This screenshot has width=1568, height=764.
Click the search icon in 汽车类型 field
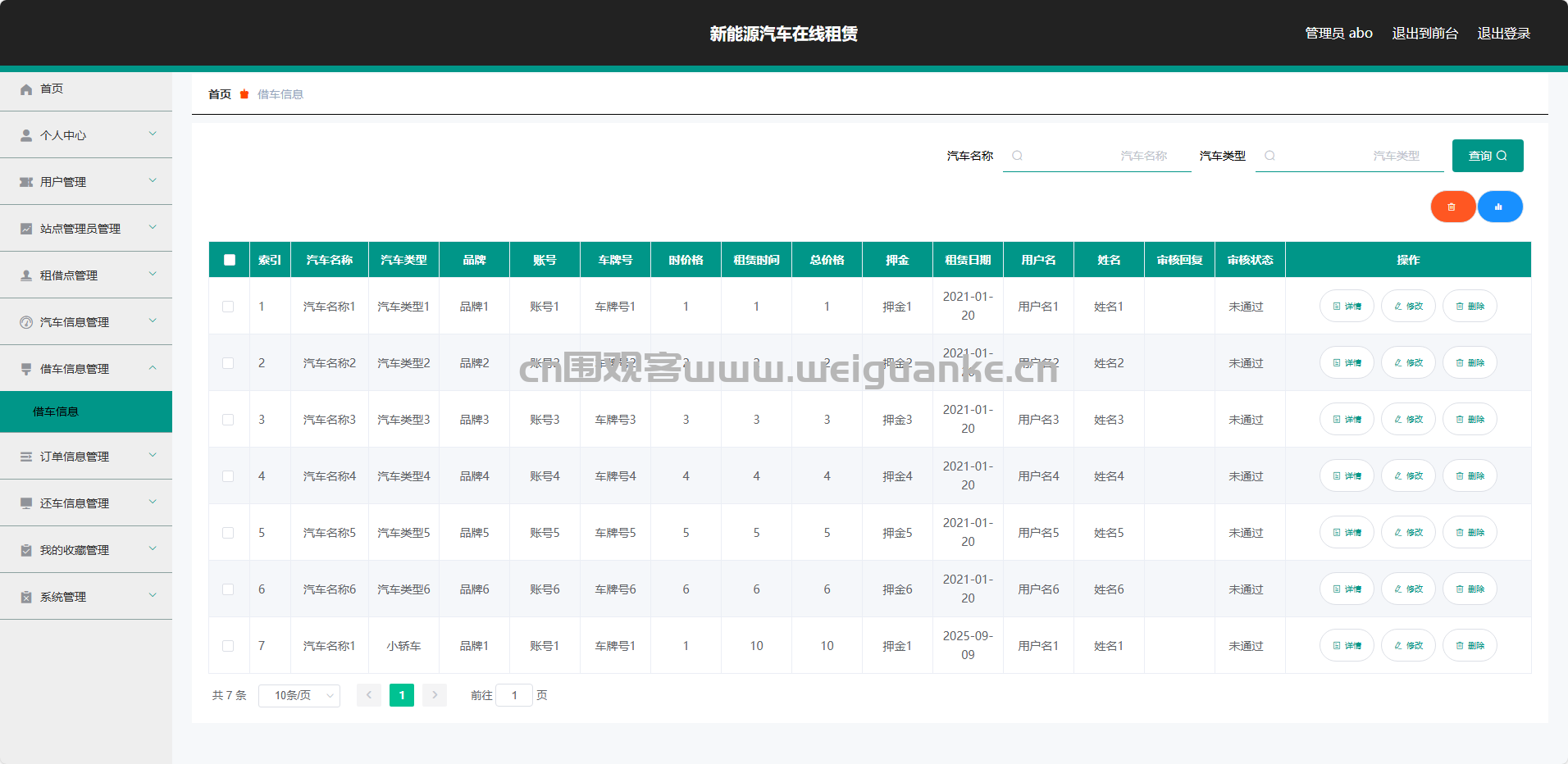pos(1269,156)
